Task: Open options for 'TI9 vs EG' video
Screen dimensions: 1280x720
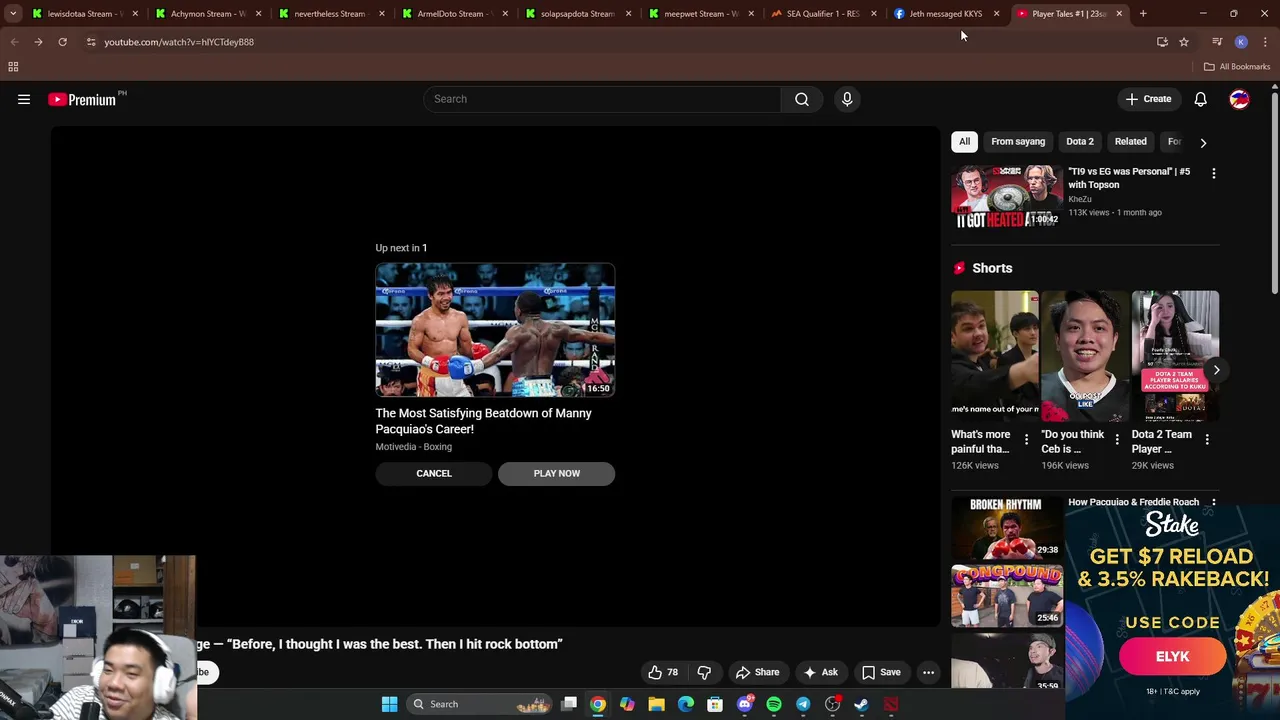Action: point(1214,173)
